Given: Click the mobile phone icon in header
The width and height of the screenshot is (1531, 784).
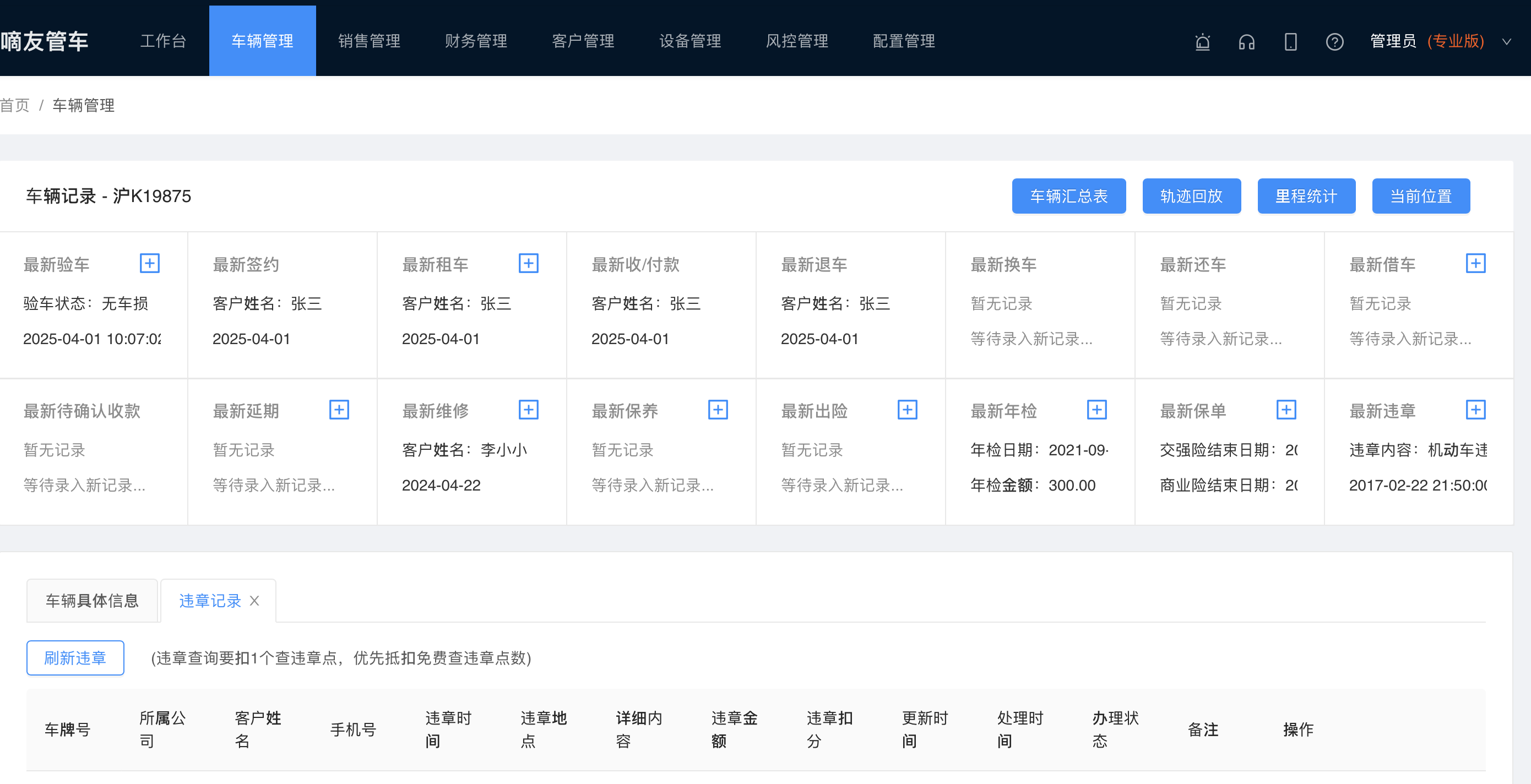Looking at the screenshot, I should click(1290, 42).
